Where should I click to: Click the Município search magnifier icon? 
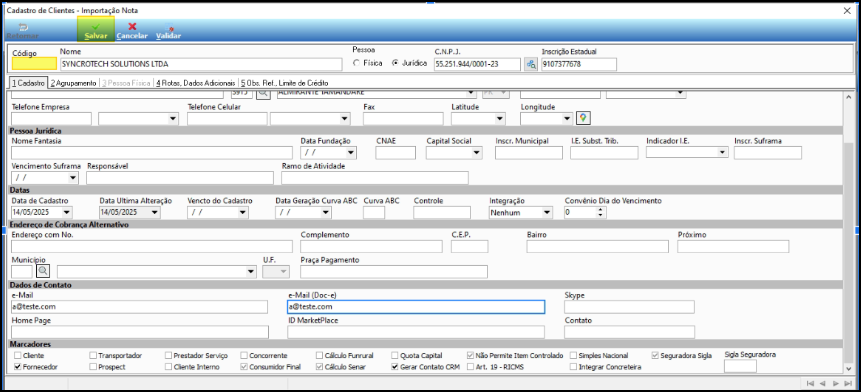[x=43, y=271]
